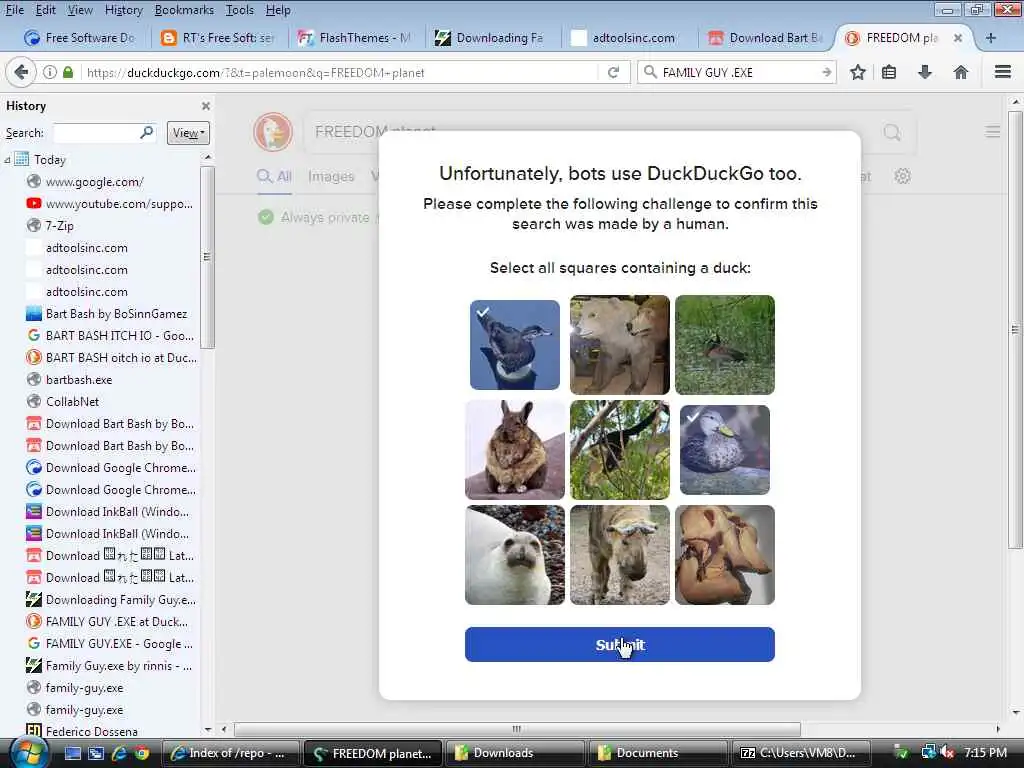Click the muted volume tray icon
1024x768 pixels.
pyautogui.click(x=946, y=753)
